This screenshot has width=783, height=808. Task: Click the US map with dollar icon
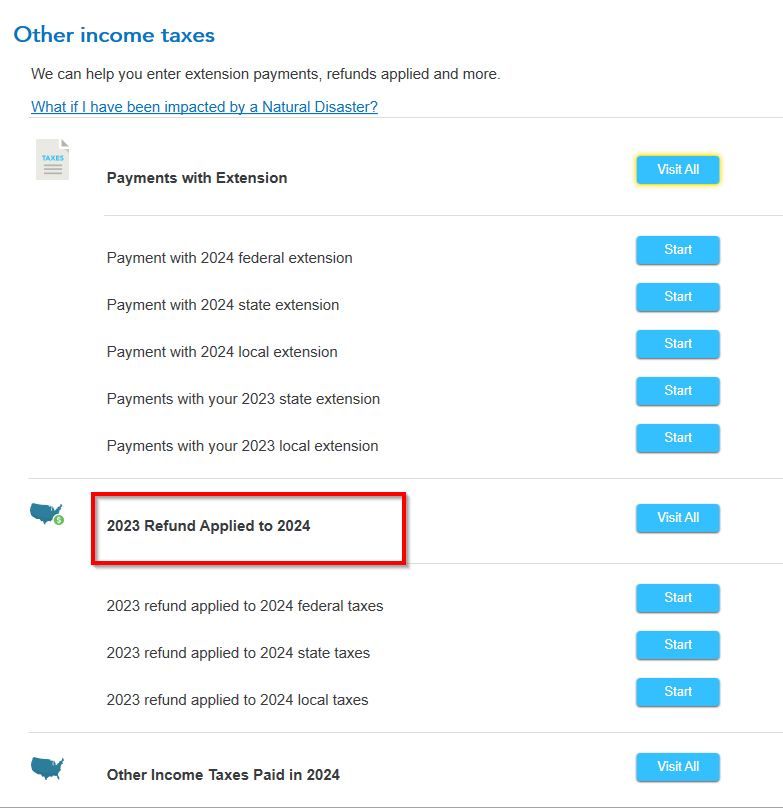click(47, 515)
